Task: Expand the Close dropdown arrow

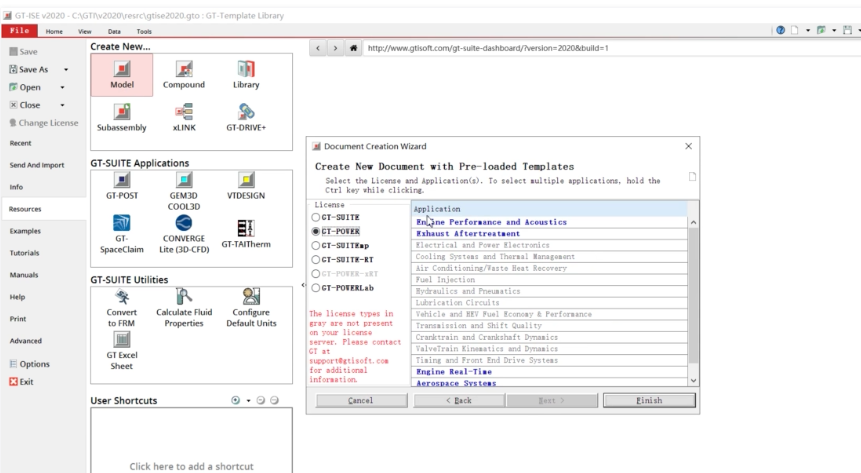Action: 62,105
